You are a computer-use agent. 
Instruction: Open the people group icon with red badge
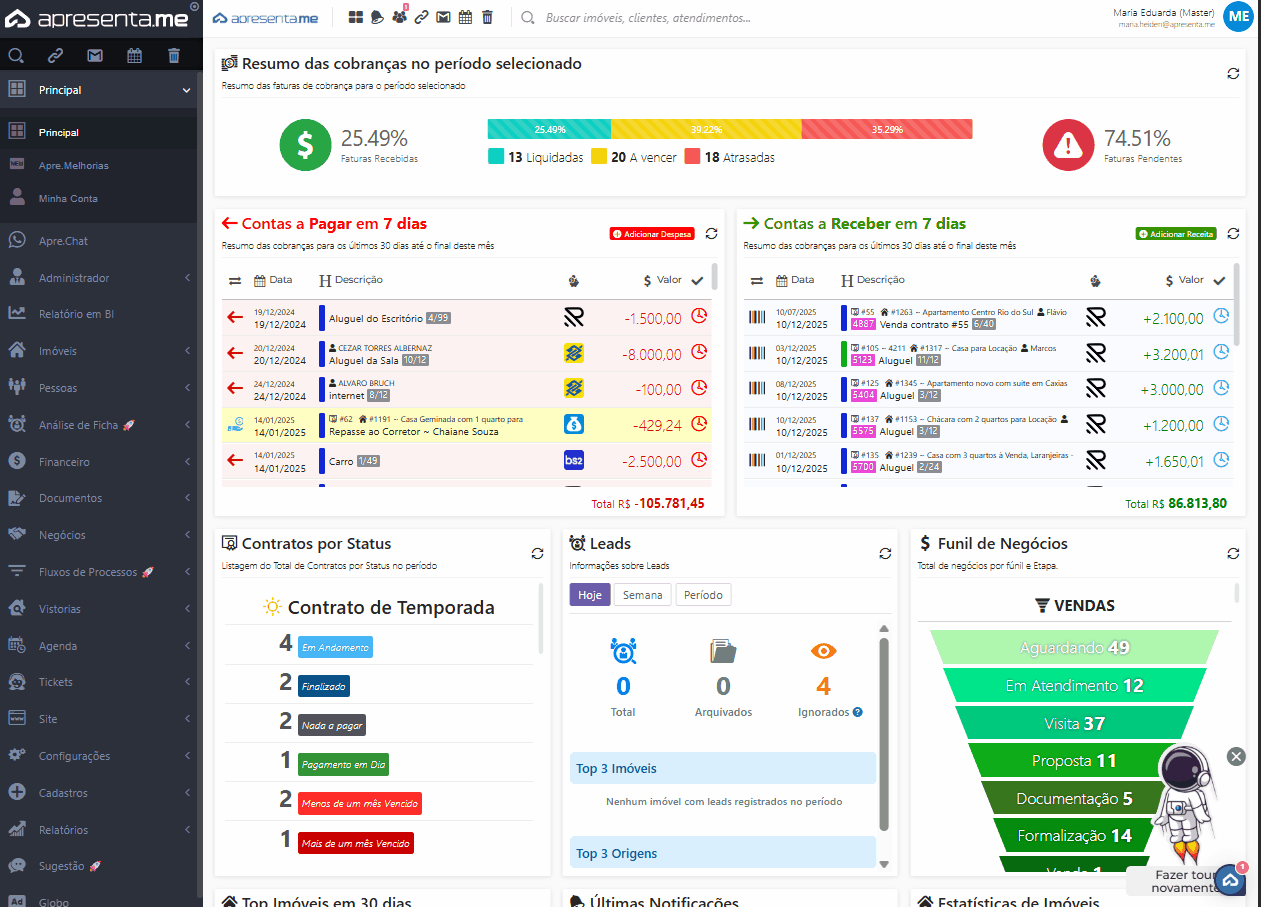(x=399, y=17)
